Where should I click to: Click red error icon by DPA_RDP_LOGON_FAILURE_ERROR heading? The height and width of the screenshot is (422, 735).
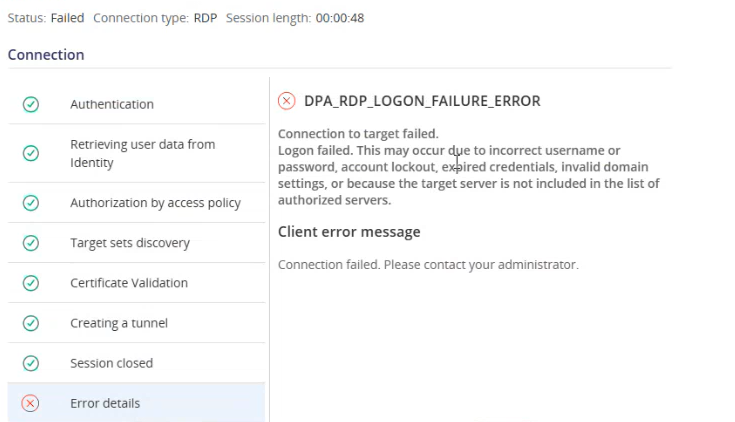[x=286, y=100]
